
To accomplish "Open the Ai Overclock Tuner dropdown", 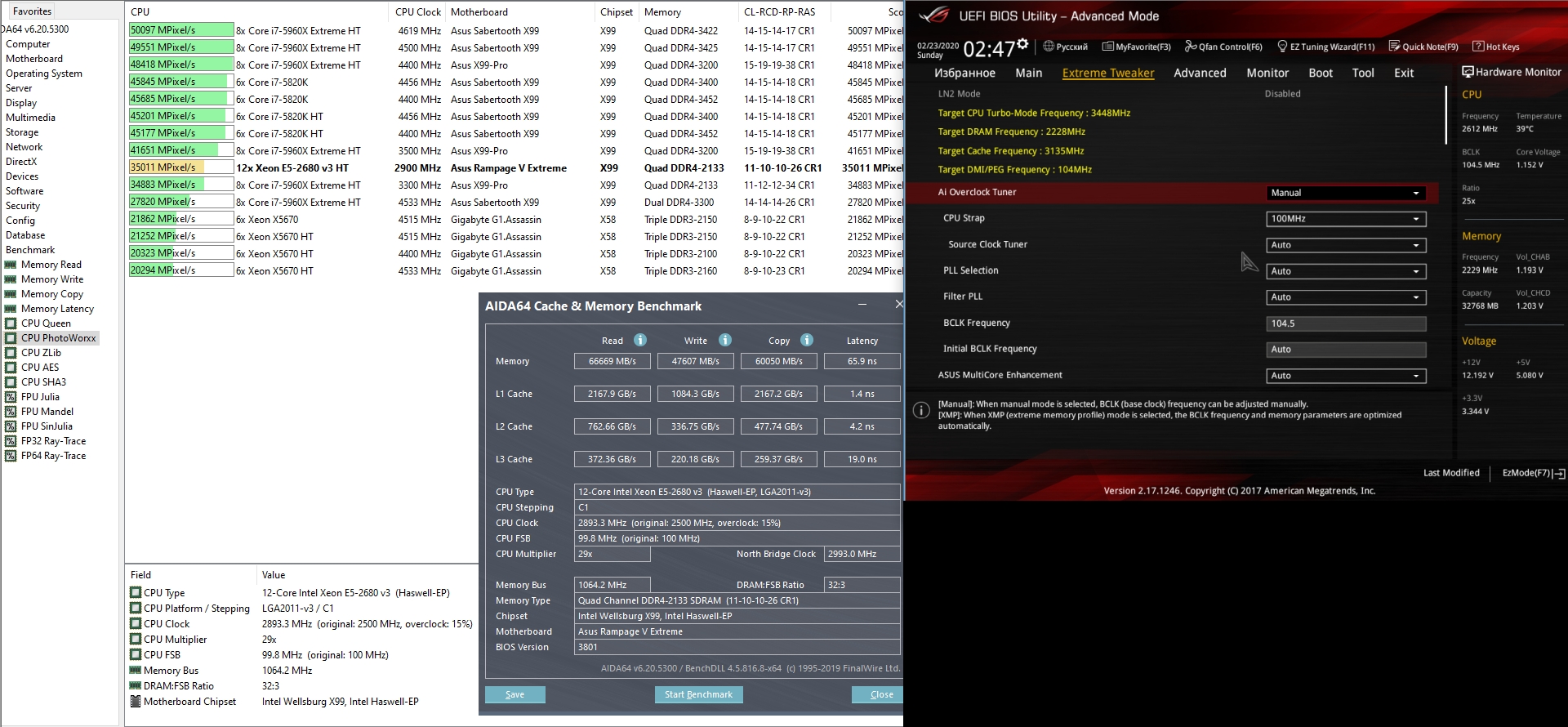I will coord(1346,193).
